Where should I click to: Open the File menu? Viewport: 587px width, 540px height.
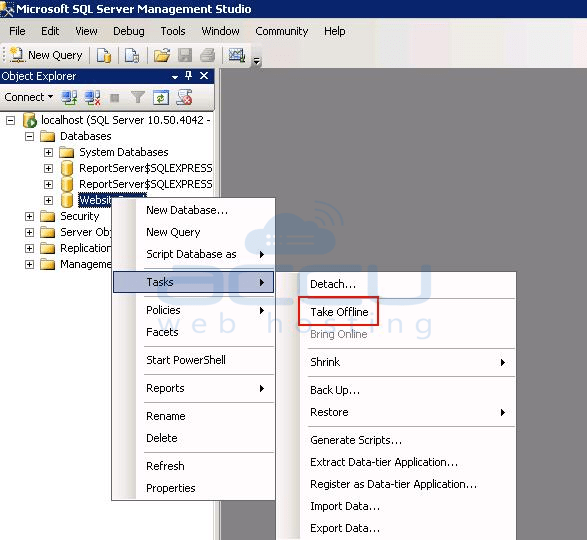(x=18, y=31)
